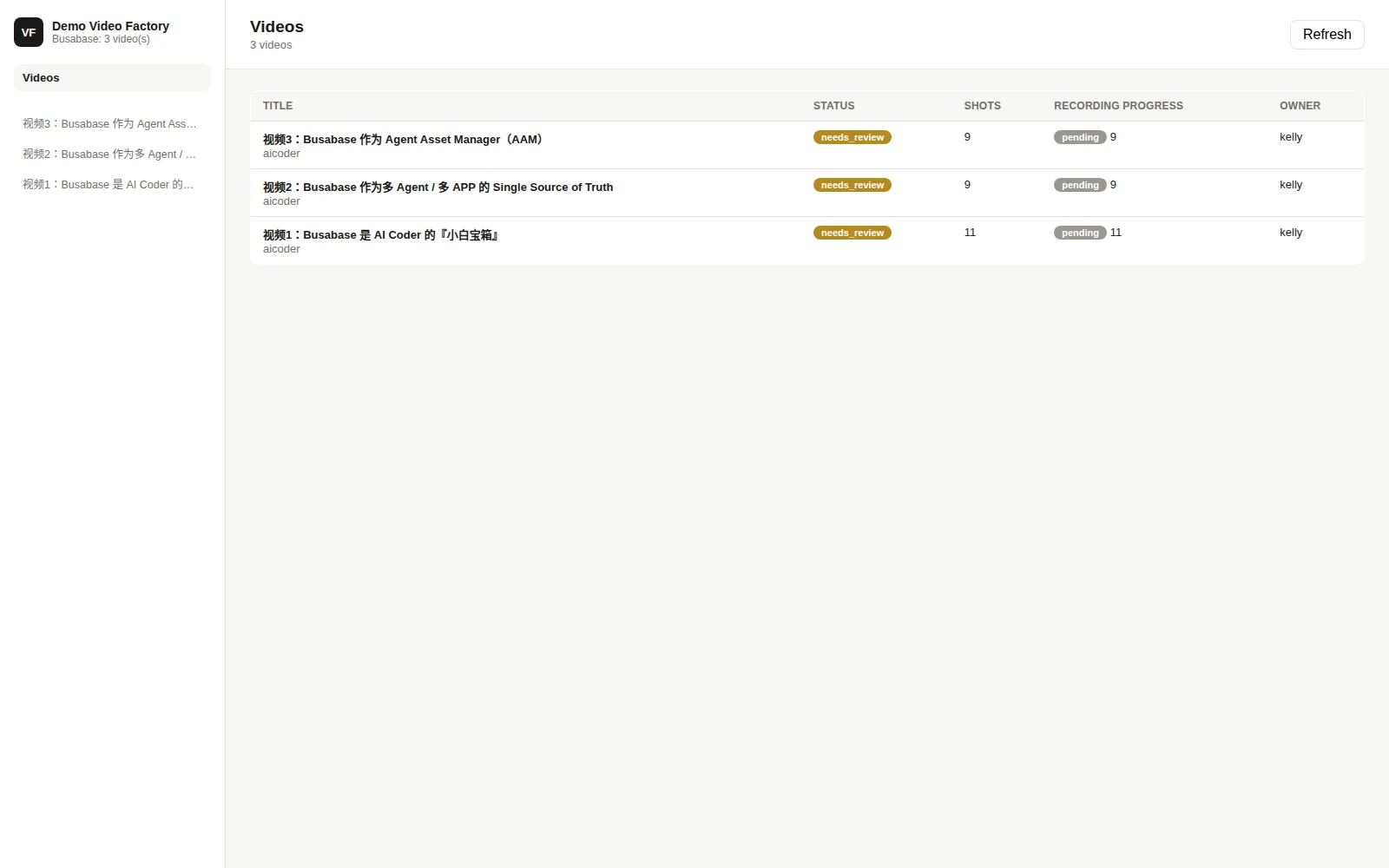Image resolution: width=1389 pixels, height=868 pixels.
Task: Open video 视频3 Agent Asset Manager title
Action: point(405,139)
